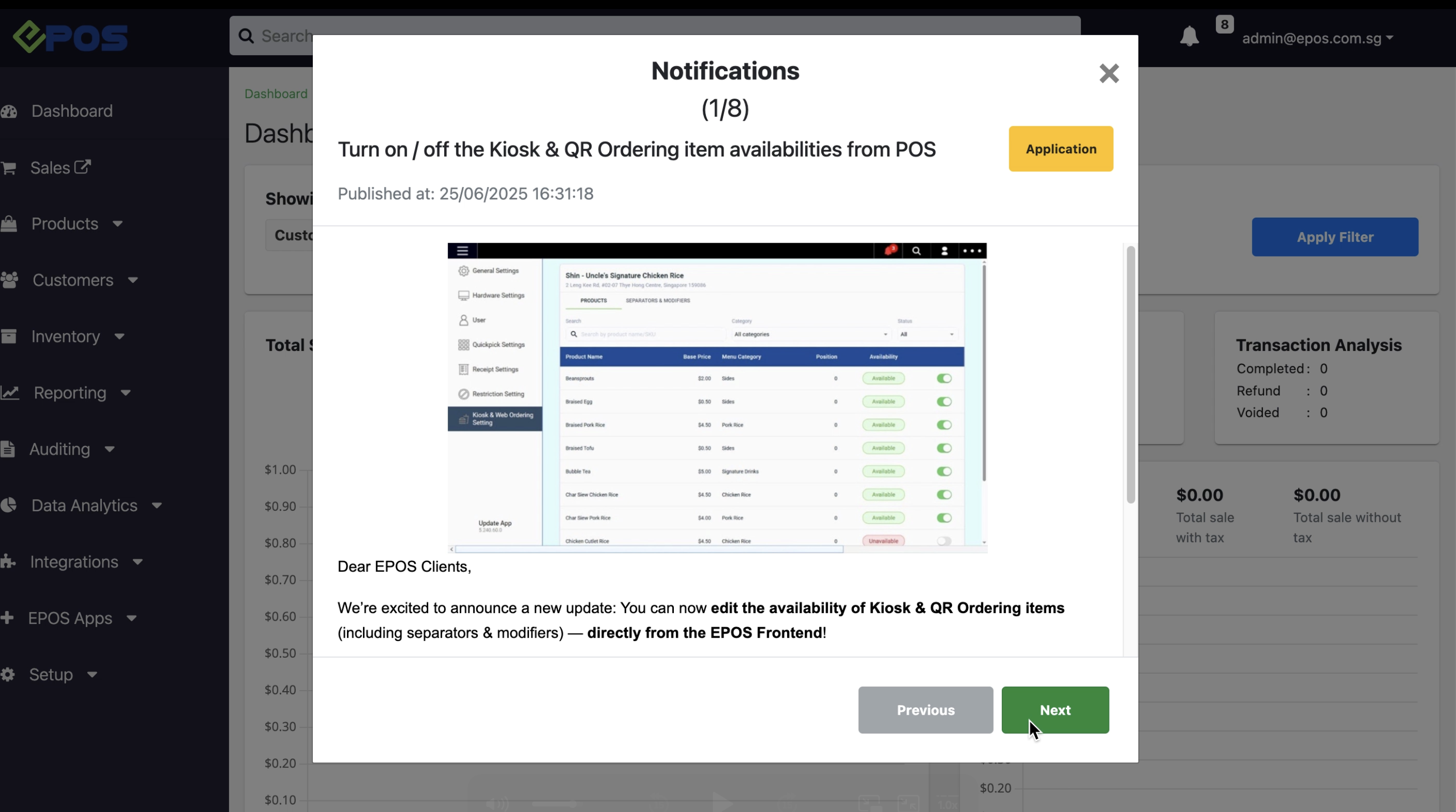Click the notification title about Kiosk & QR Ordering
Image resolution: width=1456 pixels, height=812 pixels.
[636, 150]
